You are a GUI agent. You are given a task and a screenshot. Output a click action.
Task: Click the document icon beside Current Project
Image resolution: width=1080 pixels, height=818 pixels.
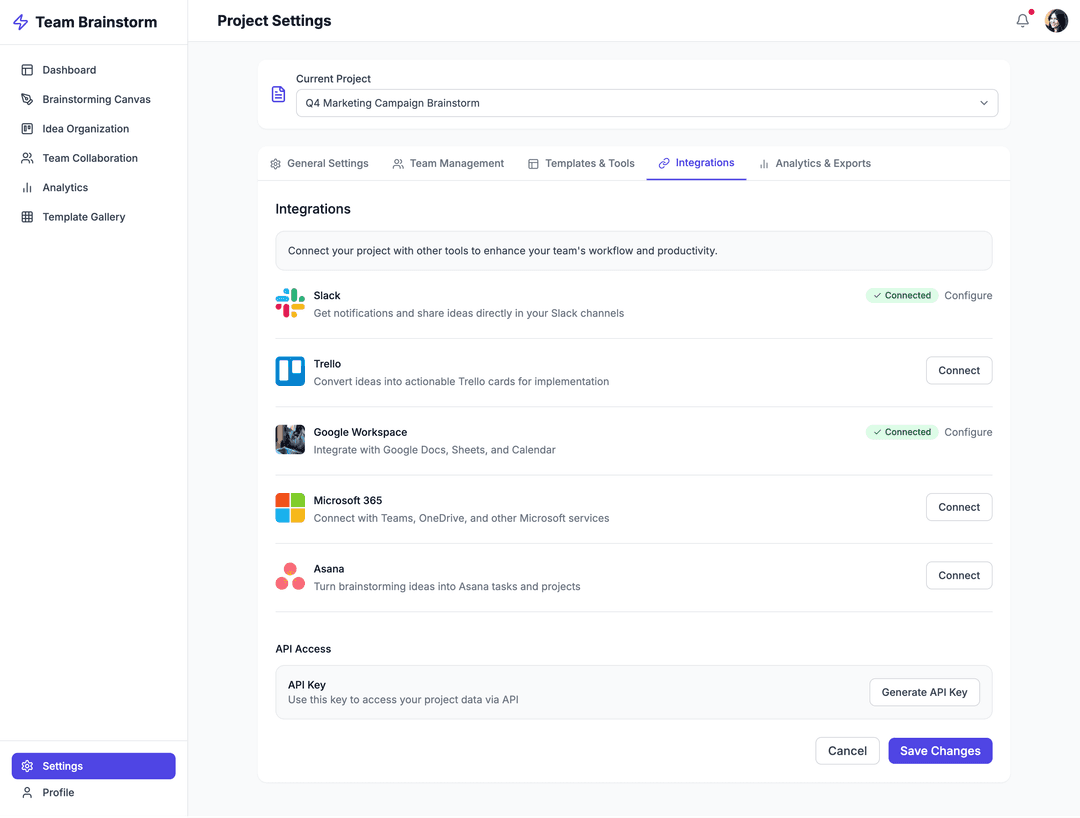279,94
